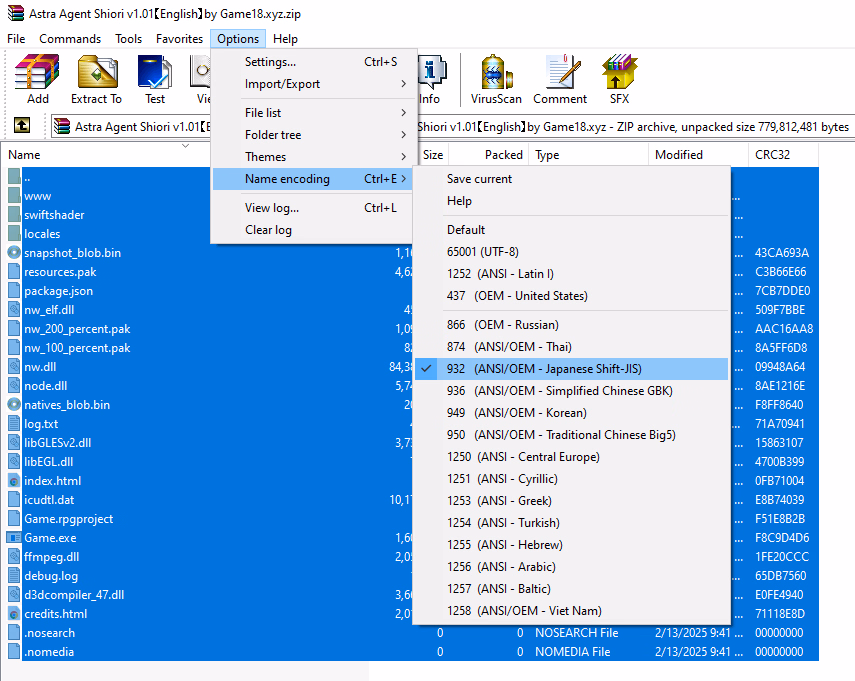Open the File menu
The width and height of the screenshot is (855, 681).
click(16, 39)
